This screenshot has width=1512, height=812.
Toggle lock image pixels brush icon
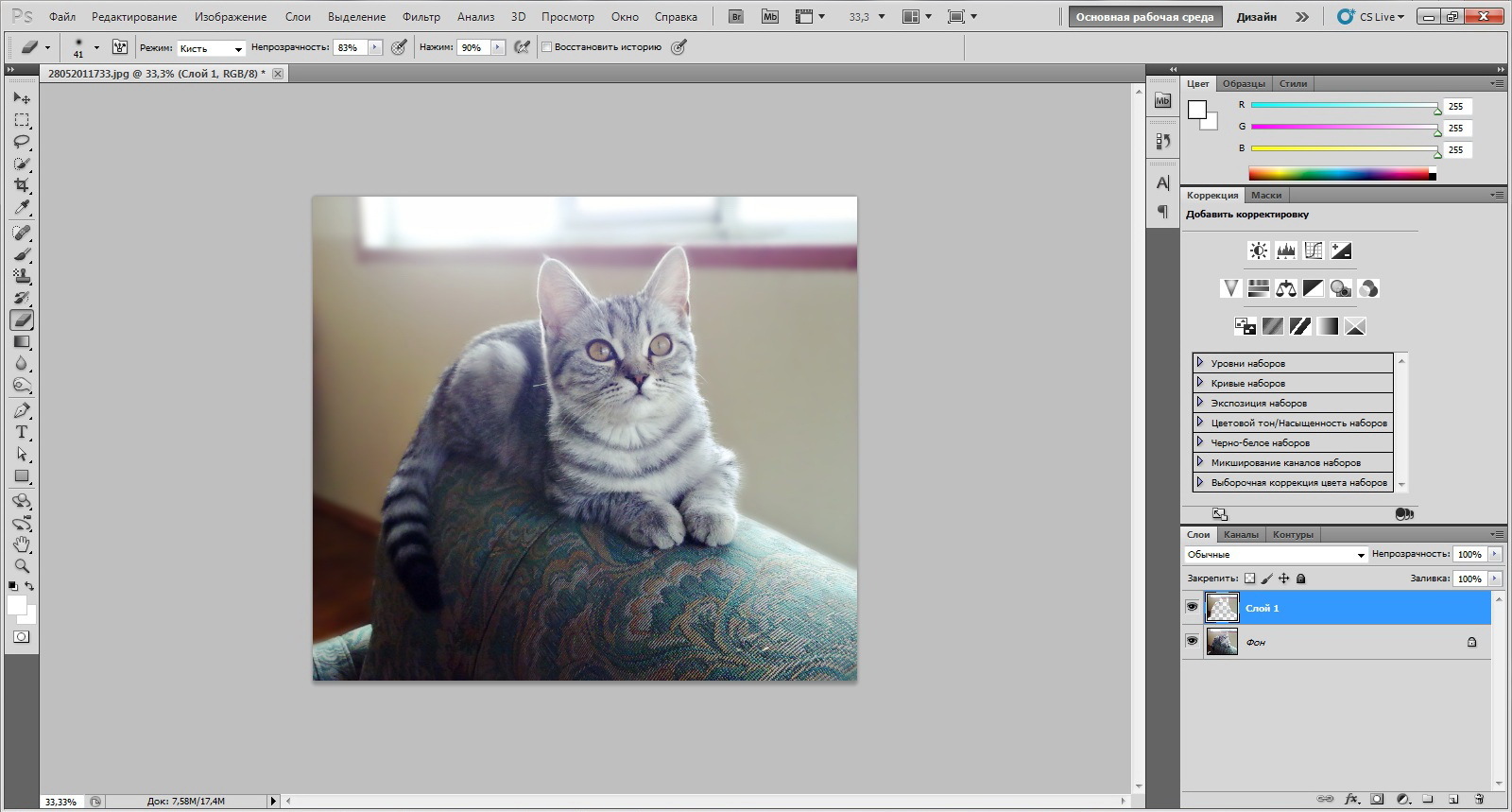click(1267, 579)
